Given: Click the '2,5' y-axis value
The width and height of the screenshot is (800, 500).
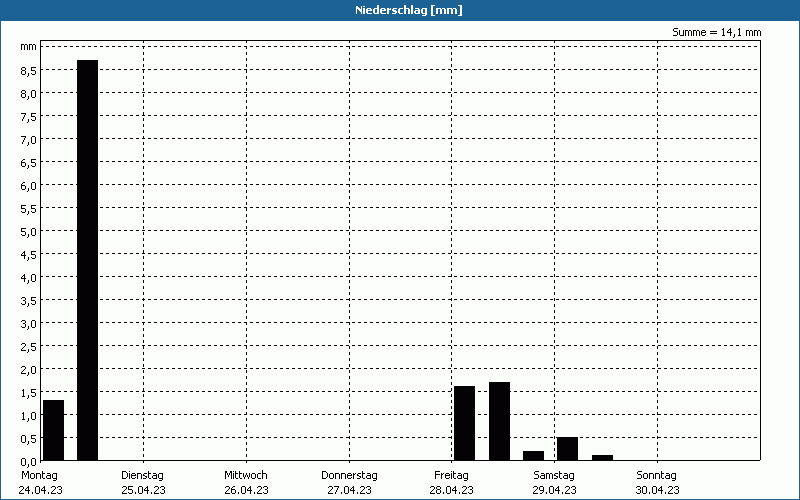Looking at the screenshot, I should [29, 346].
